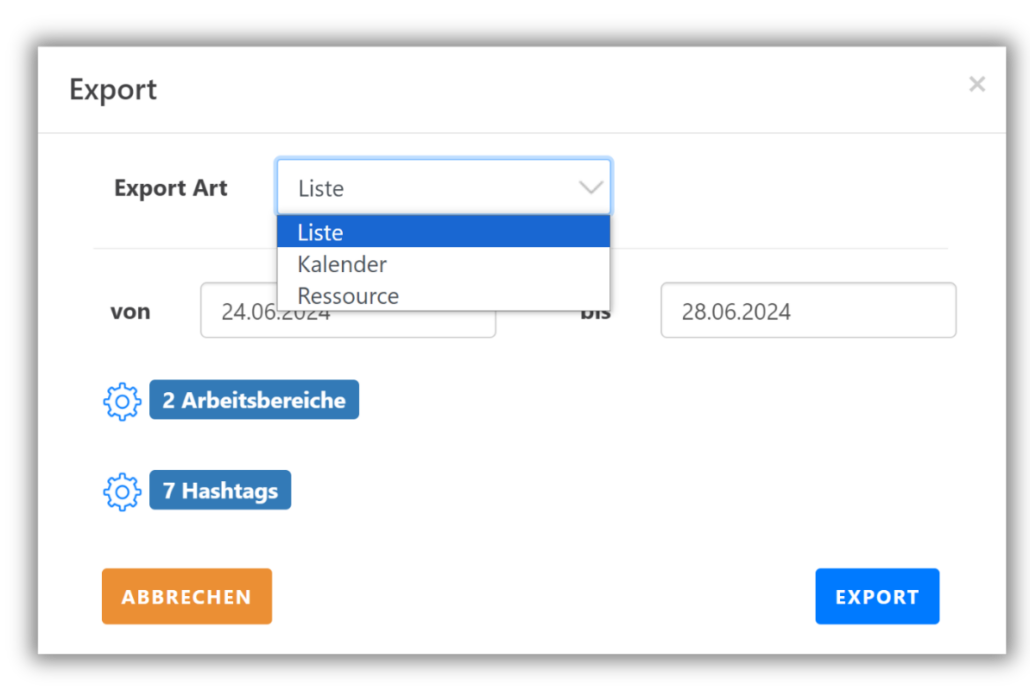1030x698 pixels.
Task: Click the 2 Arbeitsbereiche badge
Action: (x=254, y=400)
